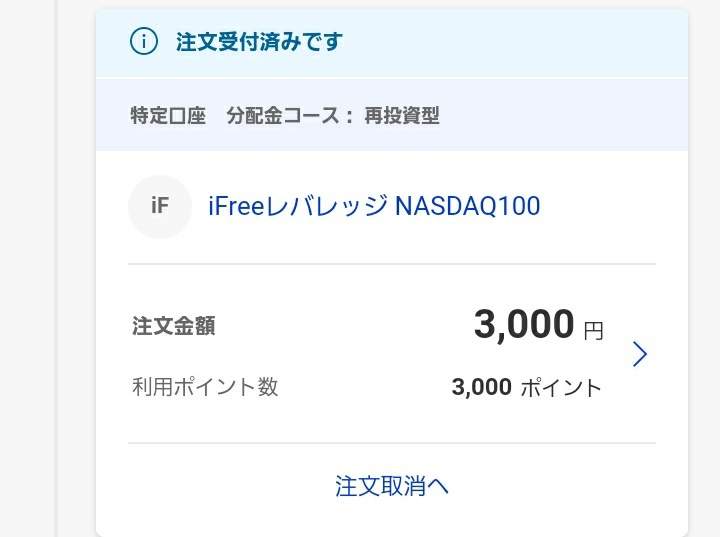
Task: Click the NASDAQ100 part of fund name
Action: 467,206
